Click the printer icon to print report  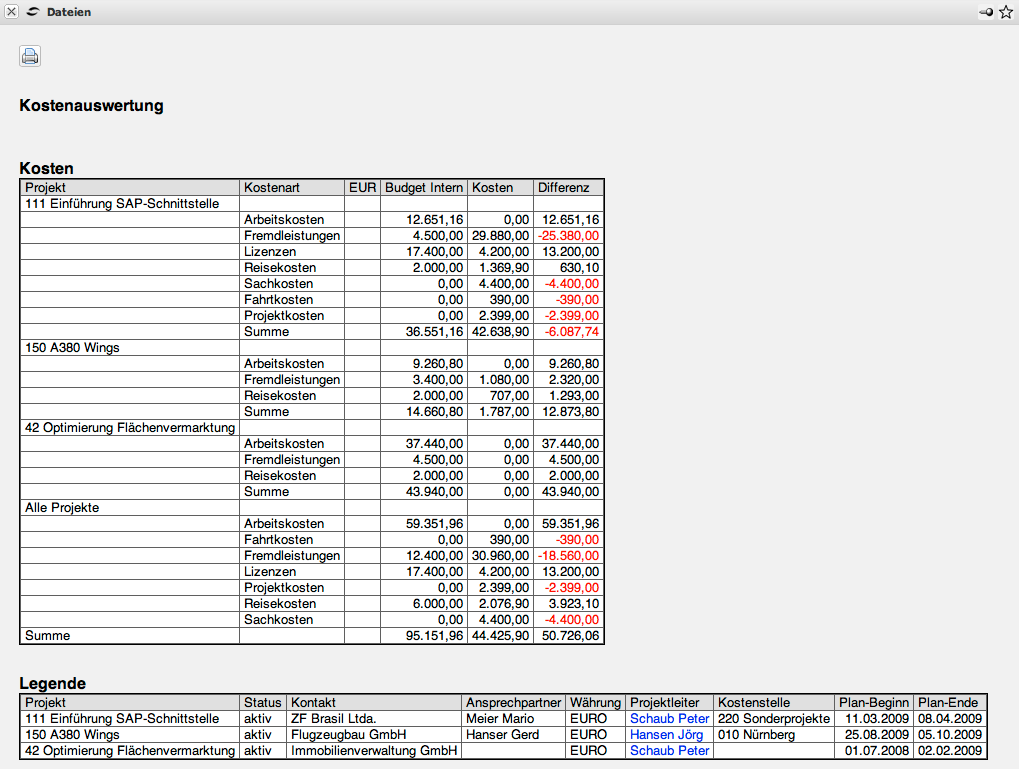[x=30, y=56]
